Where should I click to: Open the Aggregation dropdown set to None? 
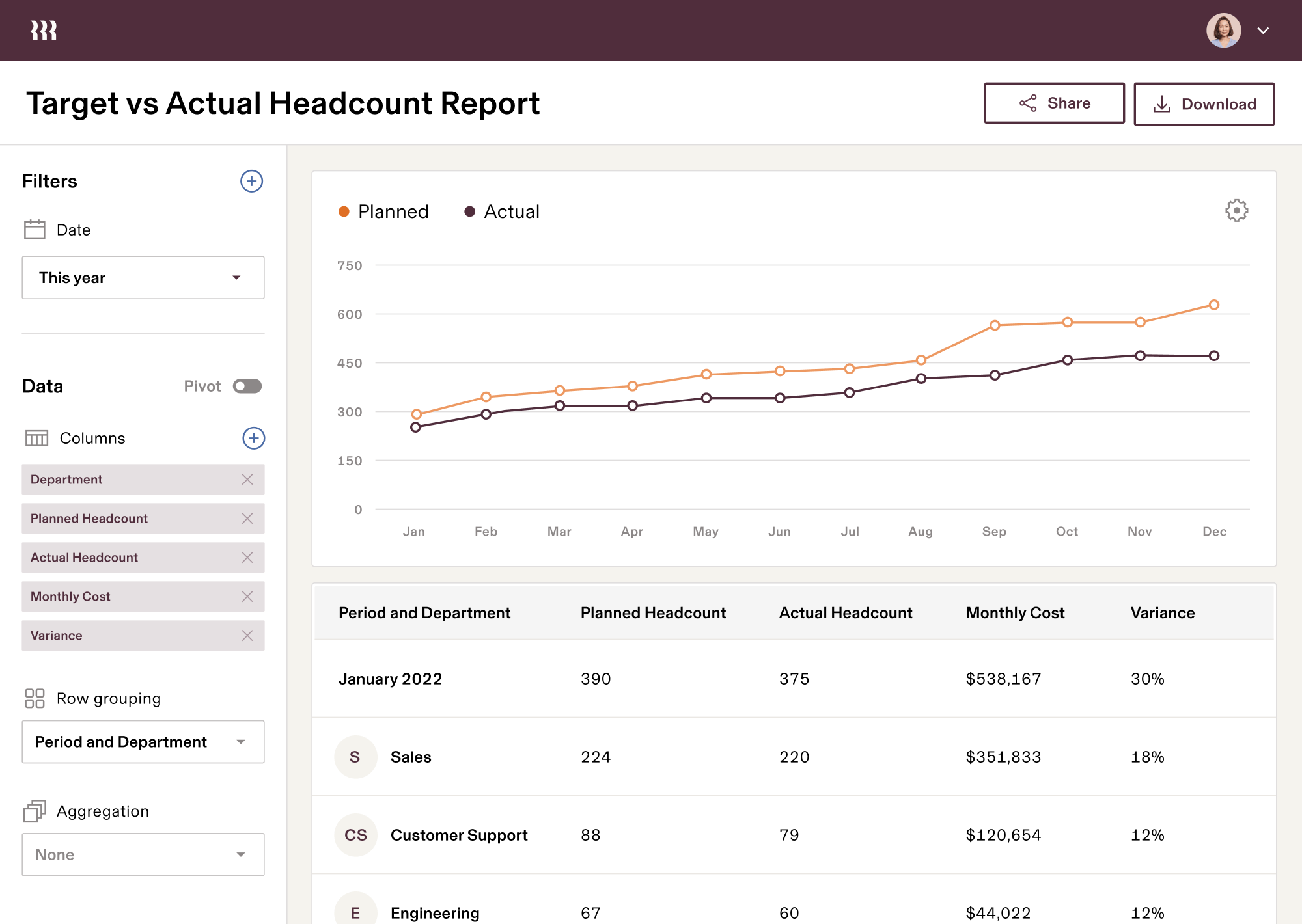pyautogui.click(x=143, y=854)
